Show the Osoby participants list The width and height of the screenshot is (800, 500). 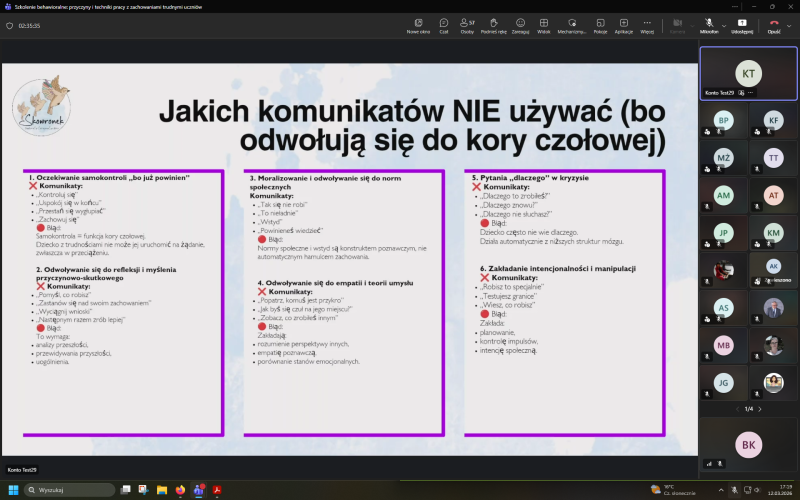pos(467,24)
